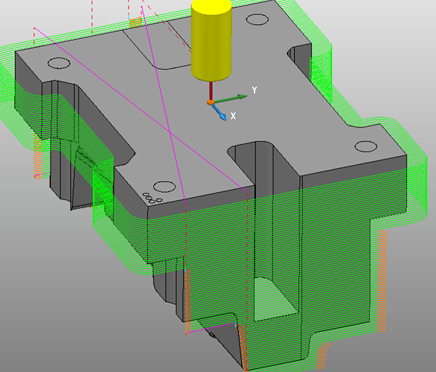Screen dimensions: 436x372
Task: Click the red Z axis line below tool
Action: coord(211,91)
